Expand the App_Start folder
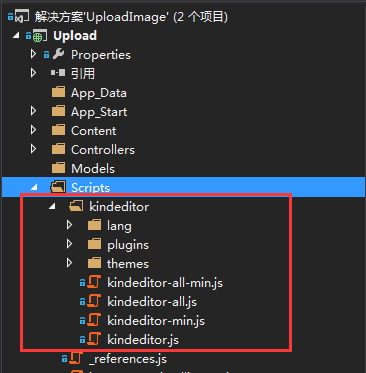The width and height of the screenshot is (366, 373). pos(33,111)
